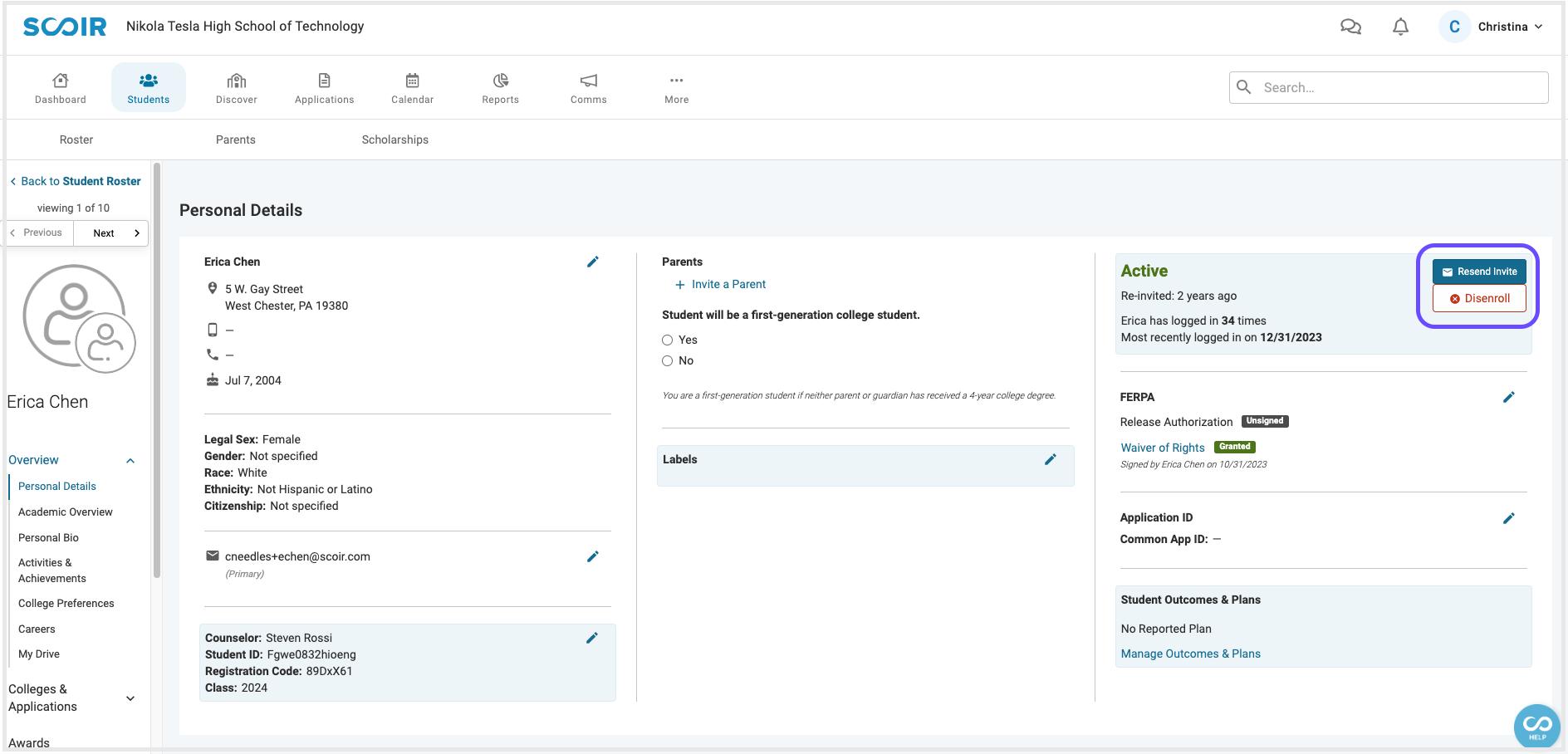Open the Christina account dropdown

[1510, 27]
